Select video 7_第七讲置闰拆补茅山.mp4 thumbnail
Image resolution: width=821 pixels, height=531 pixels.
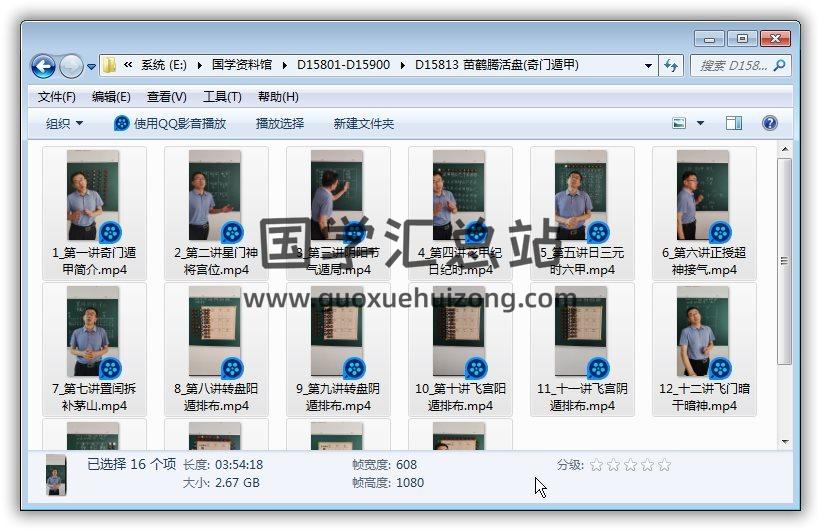tap(93, 331)
